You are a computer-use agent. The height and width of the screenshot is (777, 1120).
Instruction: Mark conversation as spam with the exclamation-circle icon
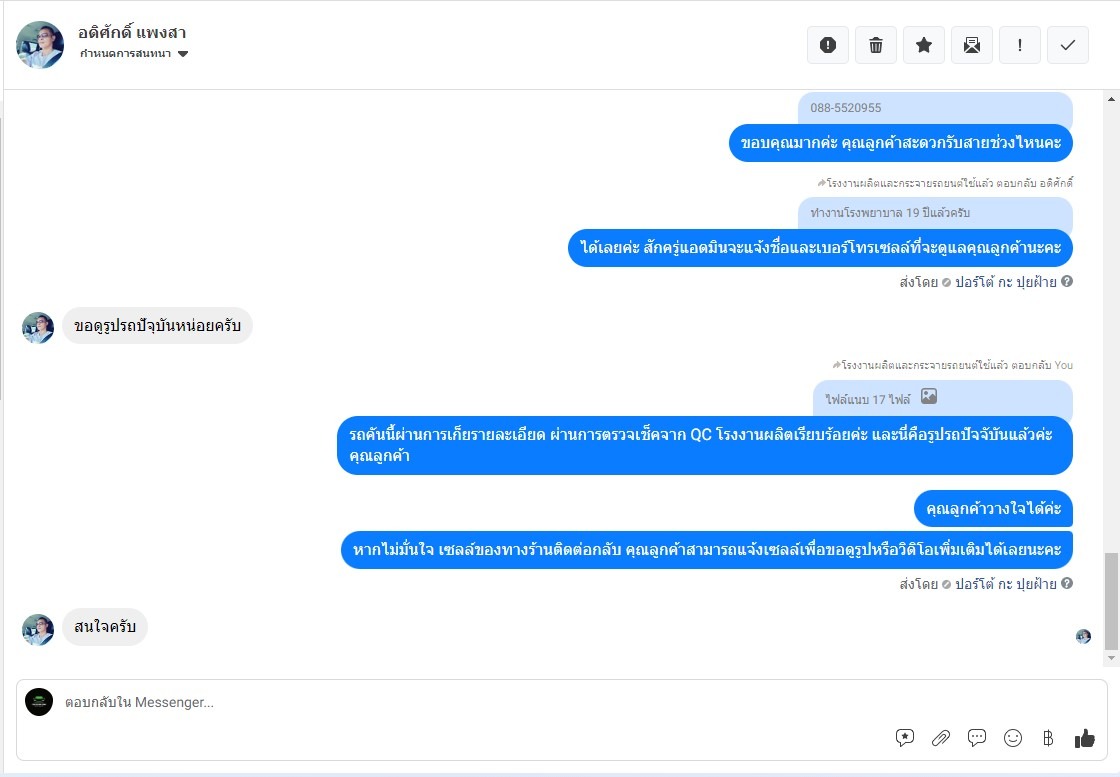click(x=827, y=45)
